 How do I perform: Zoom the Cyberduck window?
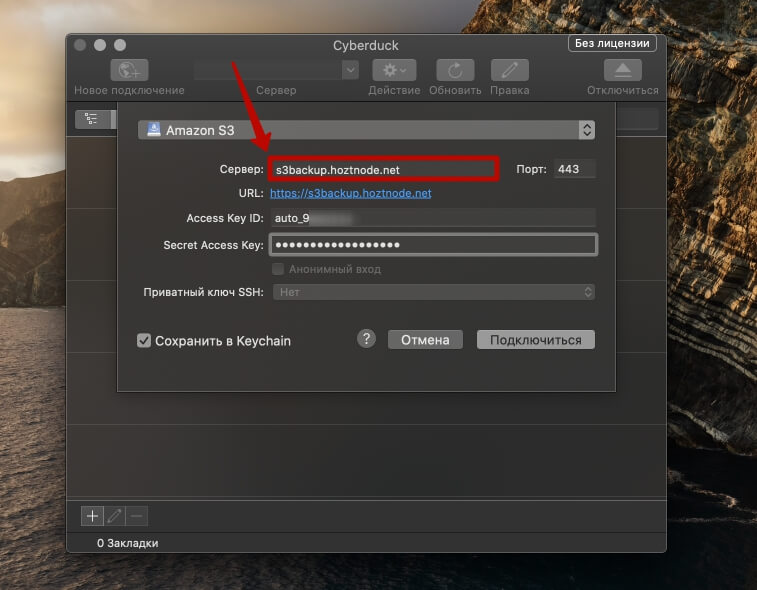click(120, 45)
